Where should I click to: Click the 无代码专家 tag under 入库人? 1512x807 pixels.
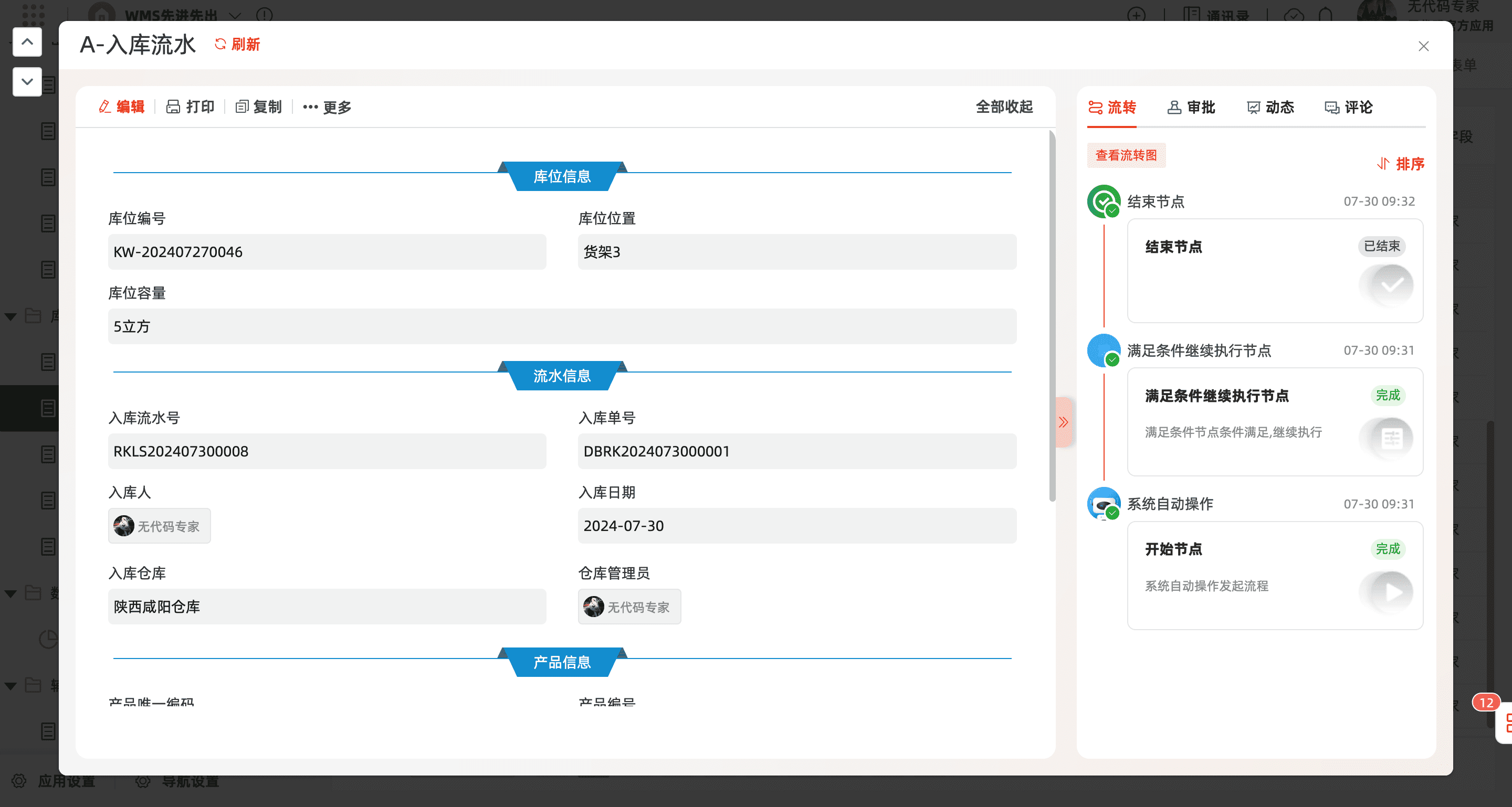pos(159,526)
